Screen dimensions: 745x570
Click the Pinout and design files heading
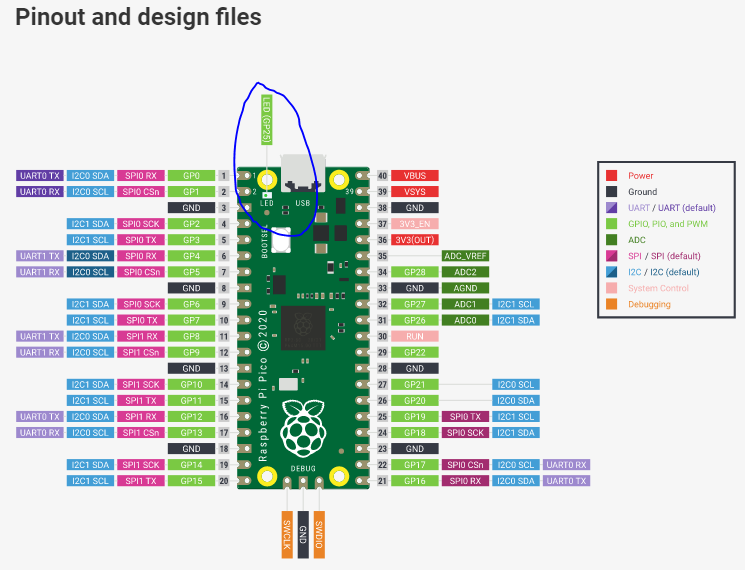(138, 18)
